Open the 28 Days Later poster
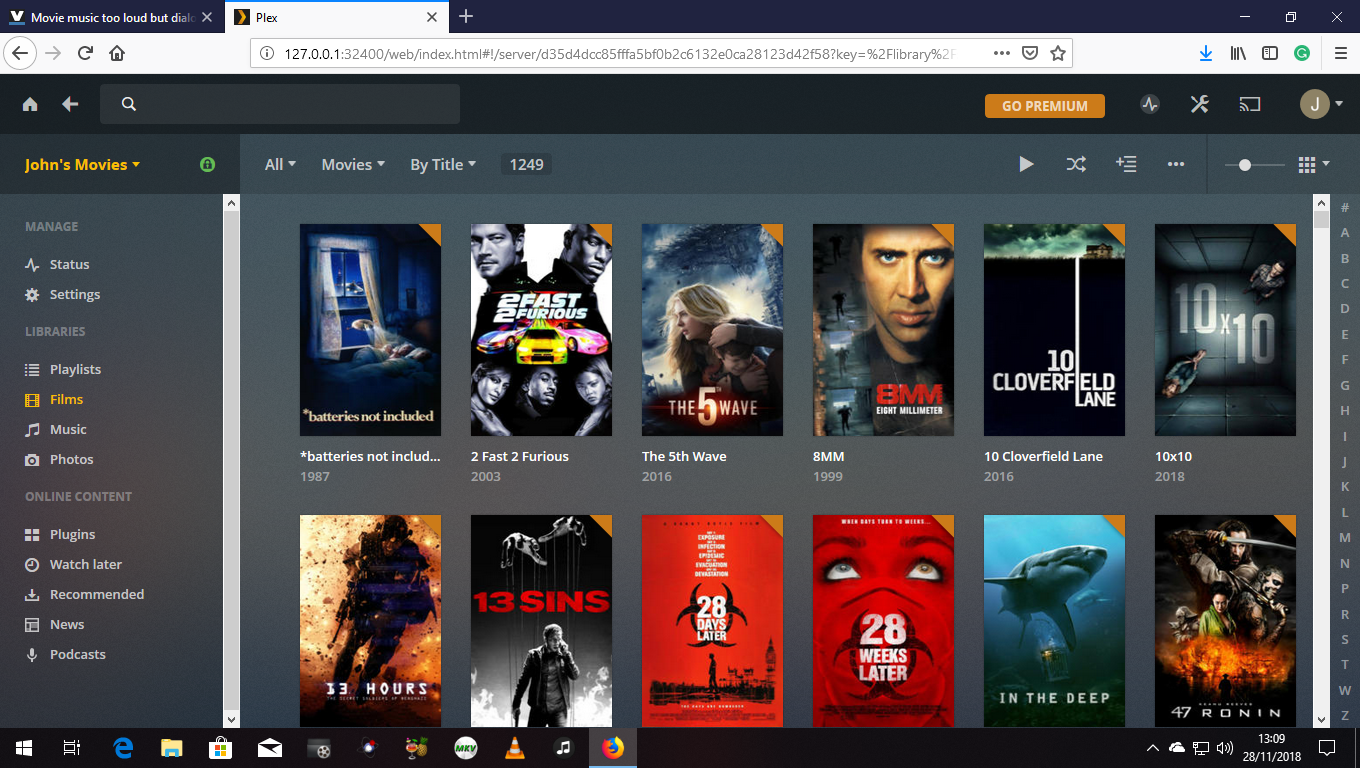 pos(712,621)
